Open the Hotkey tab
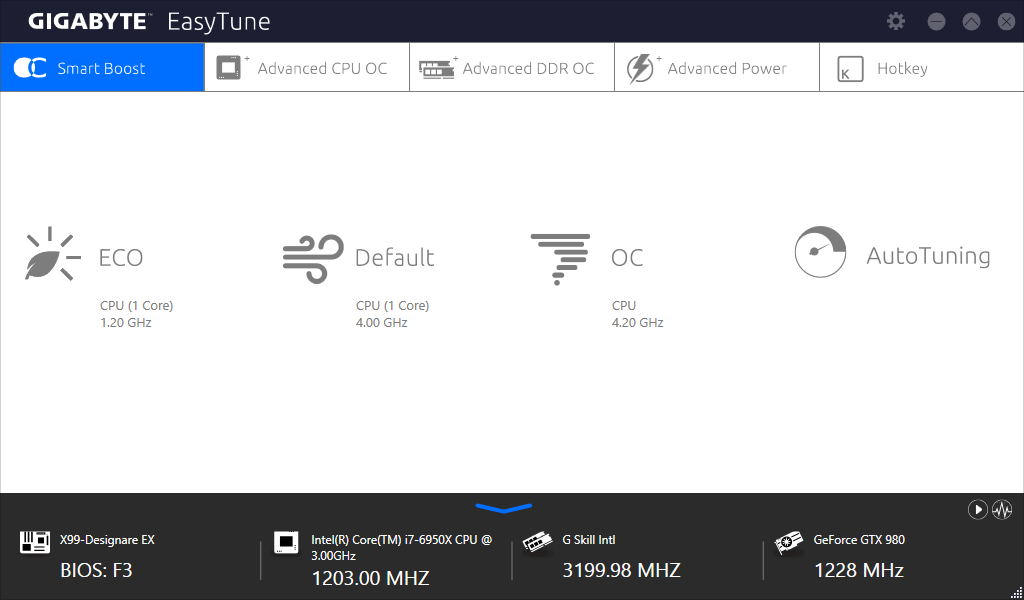This screenshot has width=1024, height=600. [921, 68]
